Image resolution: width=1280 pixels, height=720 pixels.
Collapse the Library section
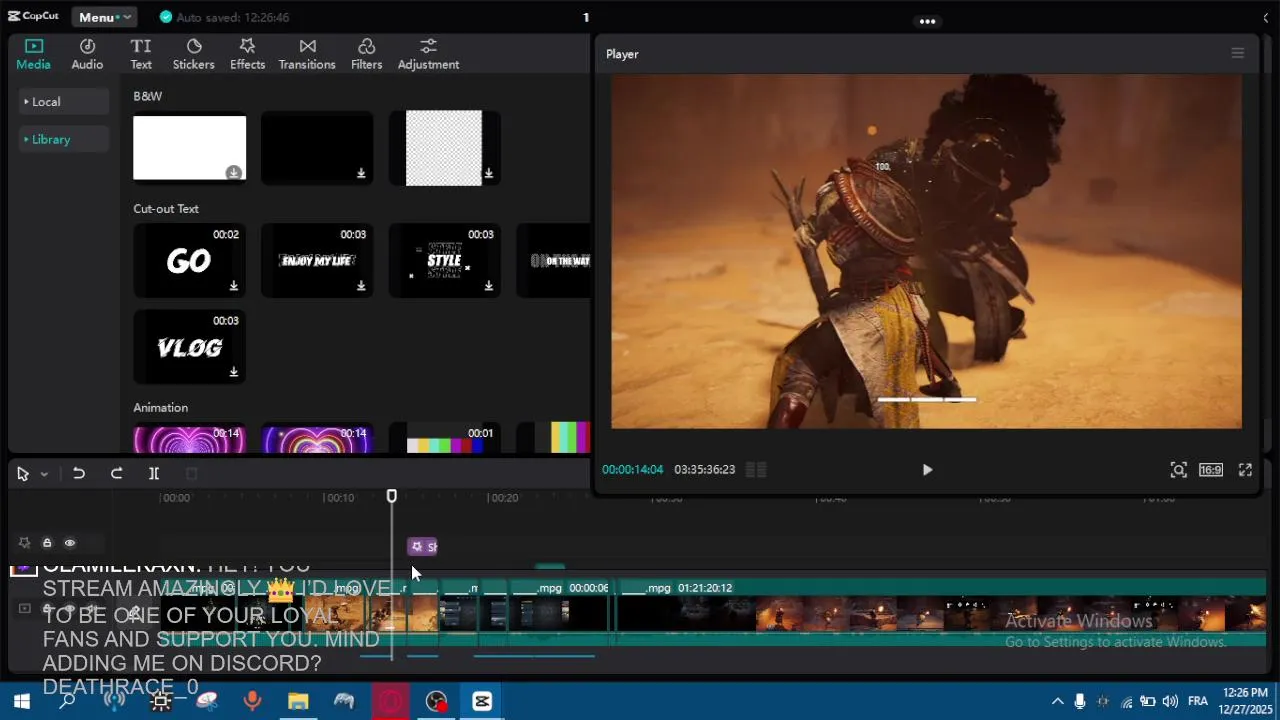click(64, 140)
